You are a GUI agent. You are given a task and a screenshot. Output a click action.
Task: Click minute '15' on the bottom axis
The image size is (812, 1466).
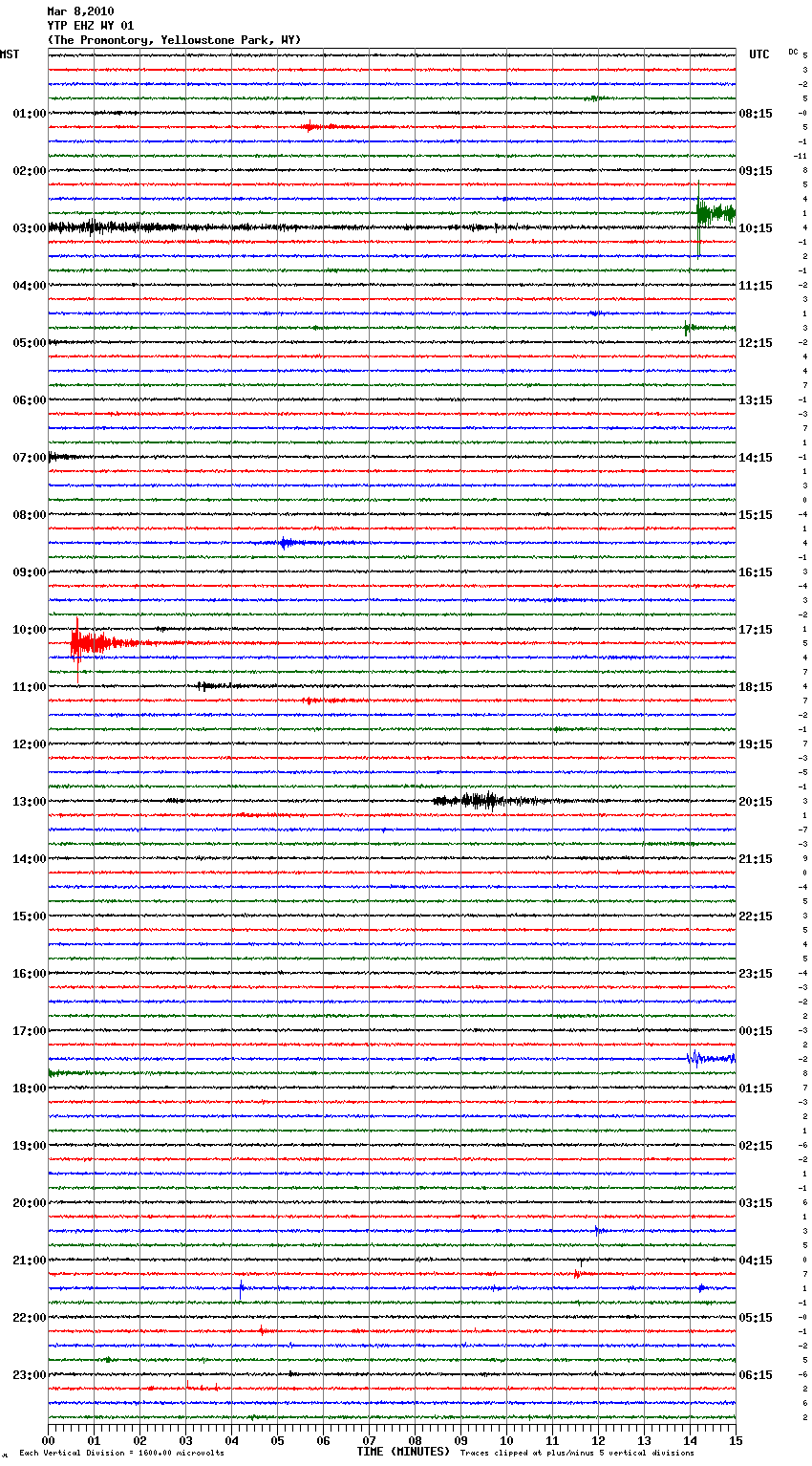pyautogui.click(x=736, y=1440)
